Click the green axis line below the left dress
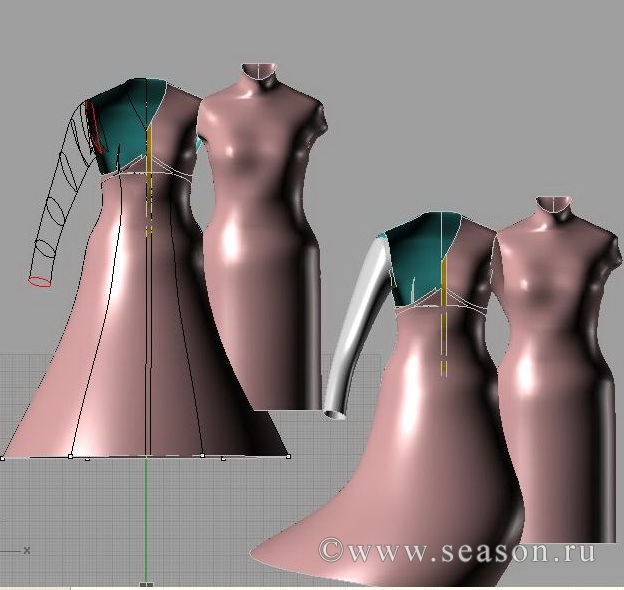 146,521
